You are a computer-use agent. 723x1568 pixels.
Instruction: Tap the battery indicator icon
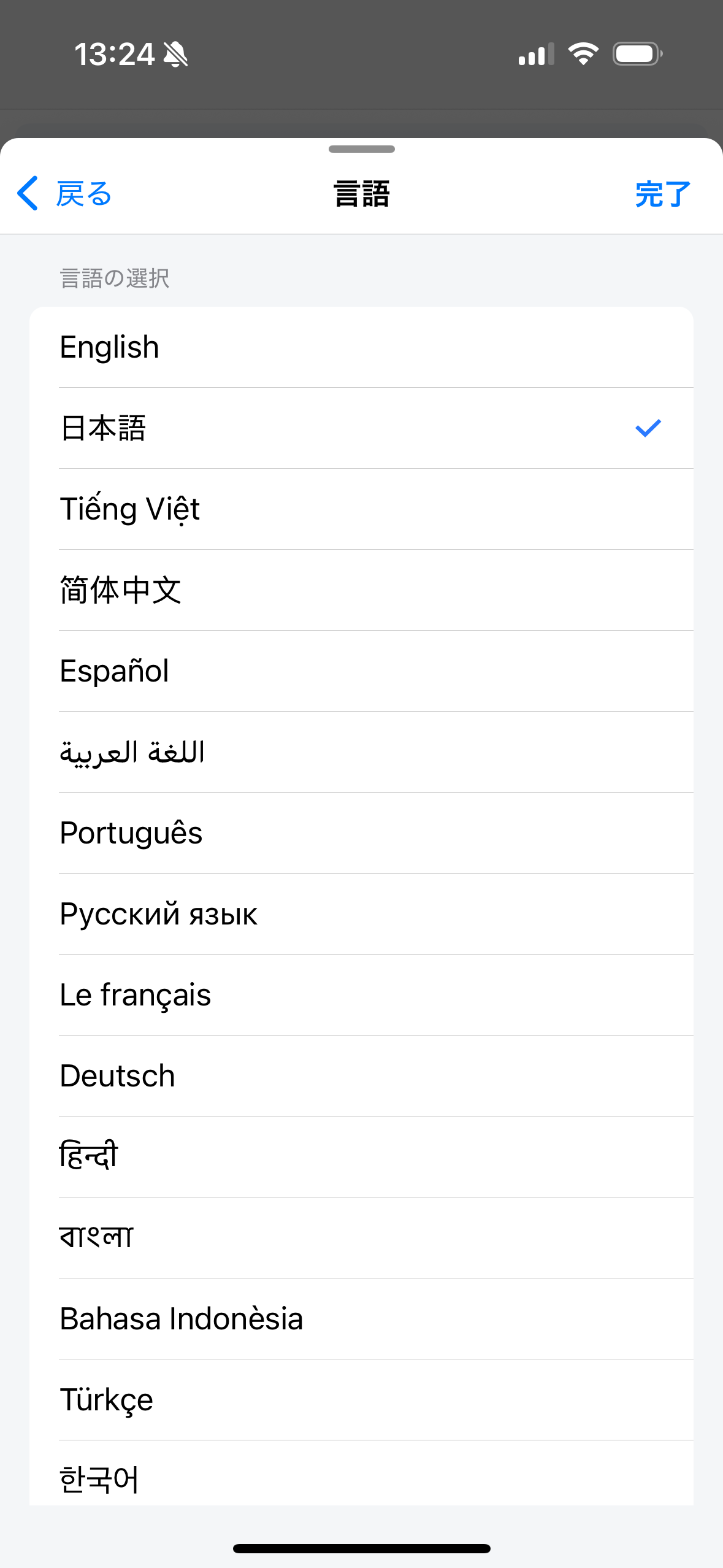[637, 54]
